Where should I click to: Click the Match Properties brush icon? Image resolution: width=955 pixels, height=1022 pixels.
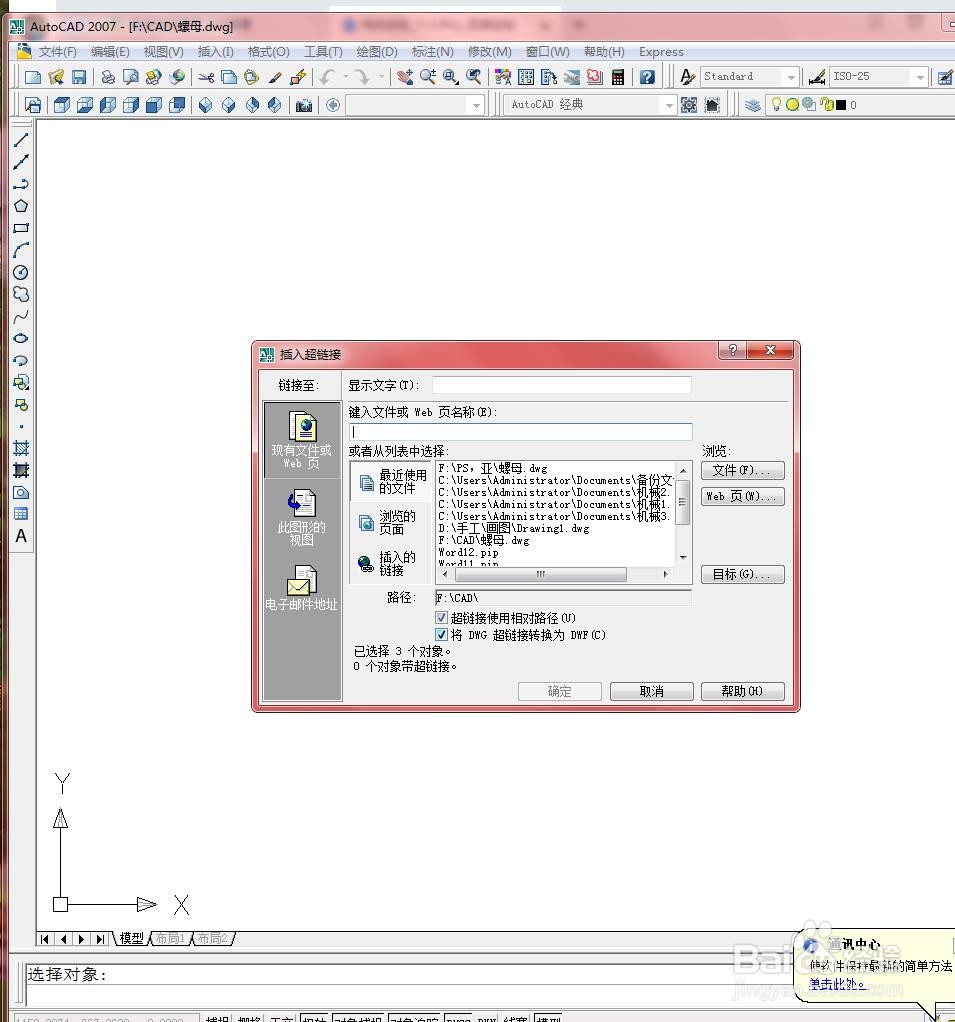click(275, 77)
